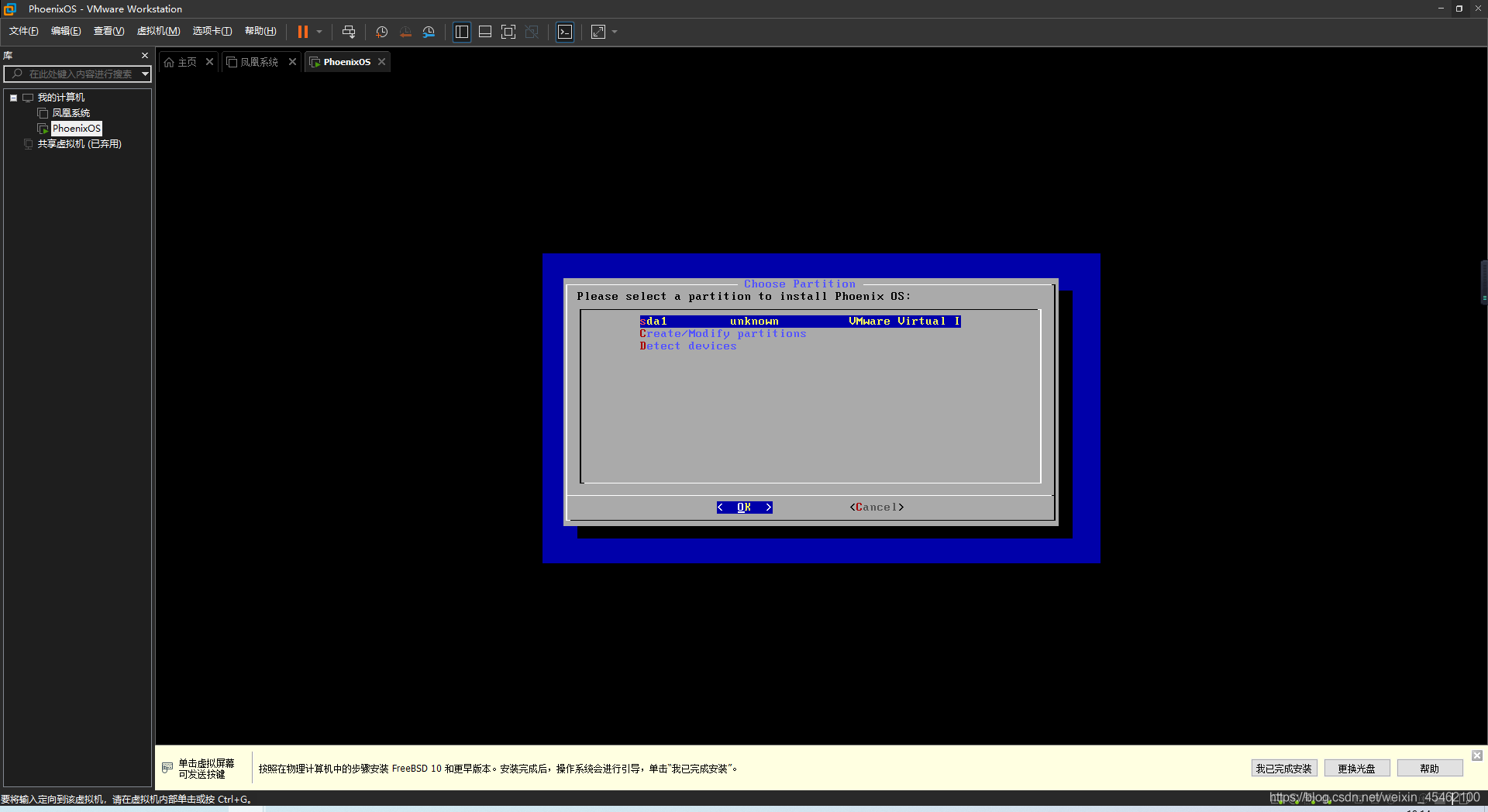This screenshot has height=812, width=1488.
Task: Open the 编辑(E) menu
Action: point(66,31)
